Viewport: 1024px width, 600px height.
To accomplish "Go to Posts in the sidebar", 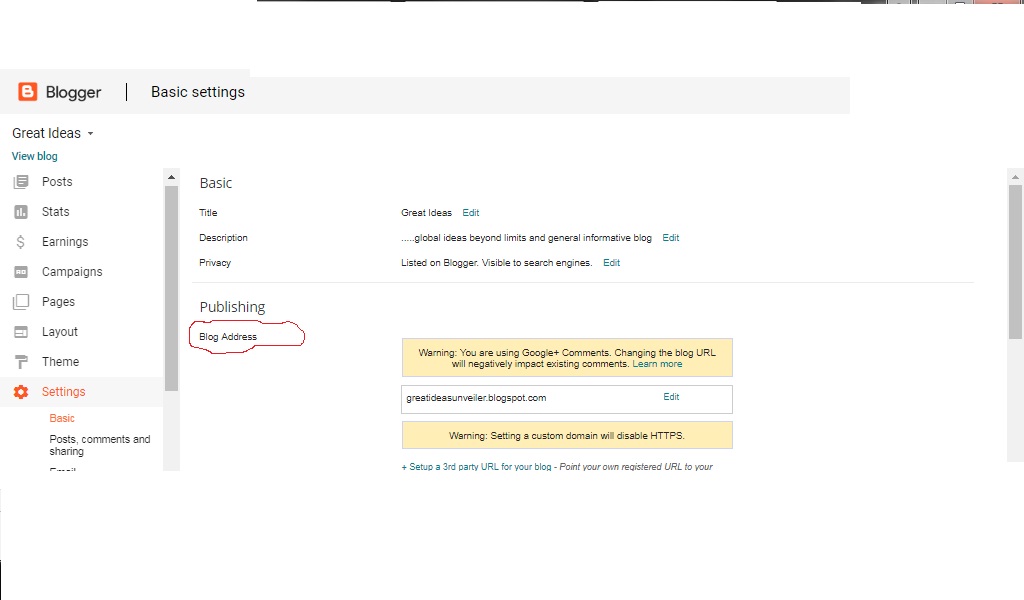I will coord(57,182).
